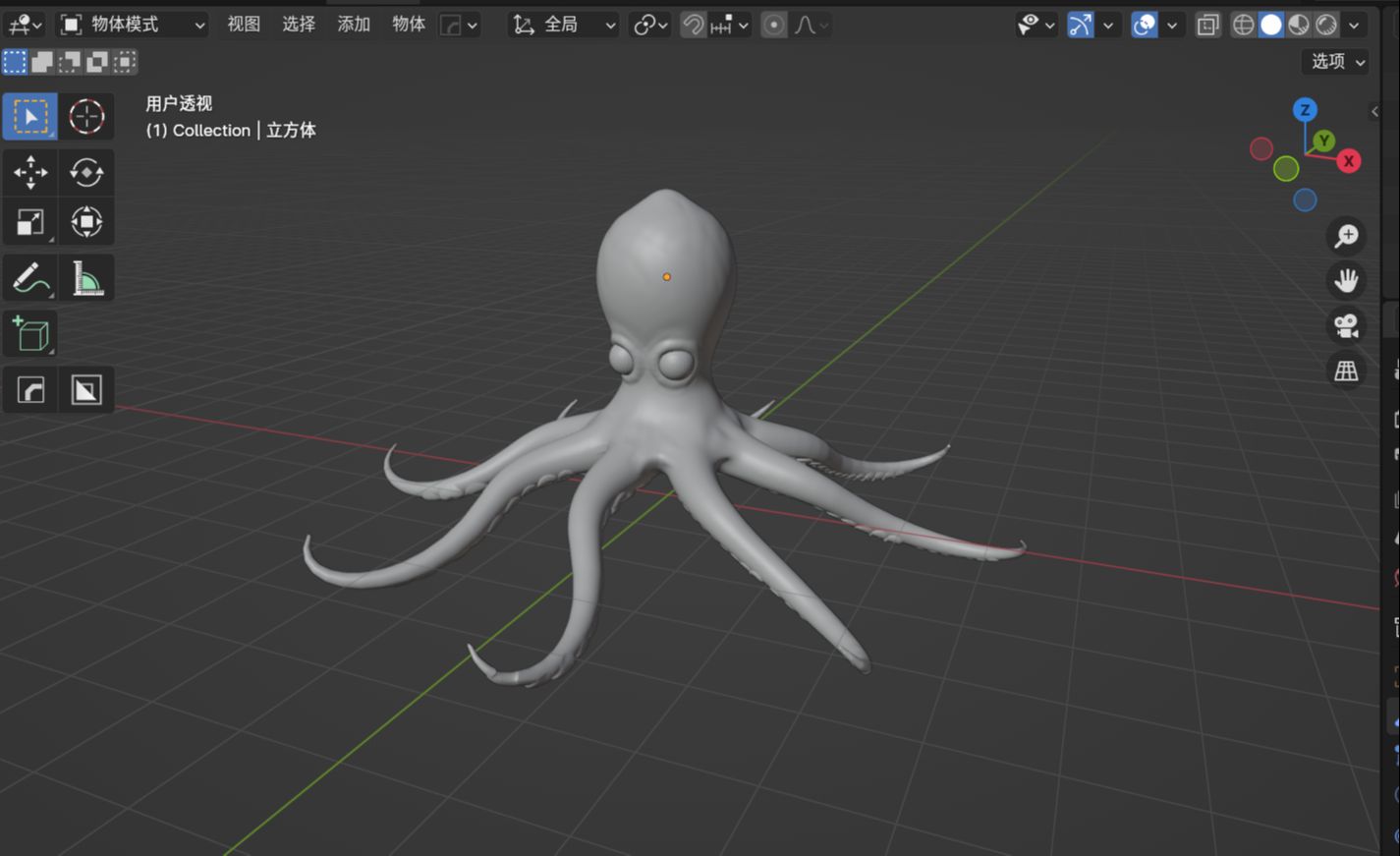Click the camera view icon
This screenshot has height=856, width=1400.
coord(1345,325)
